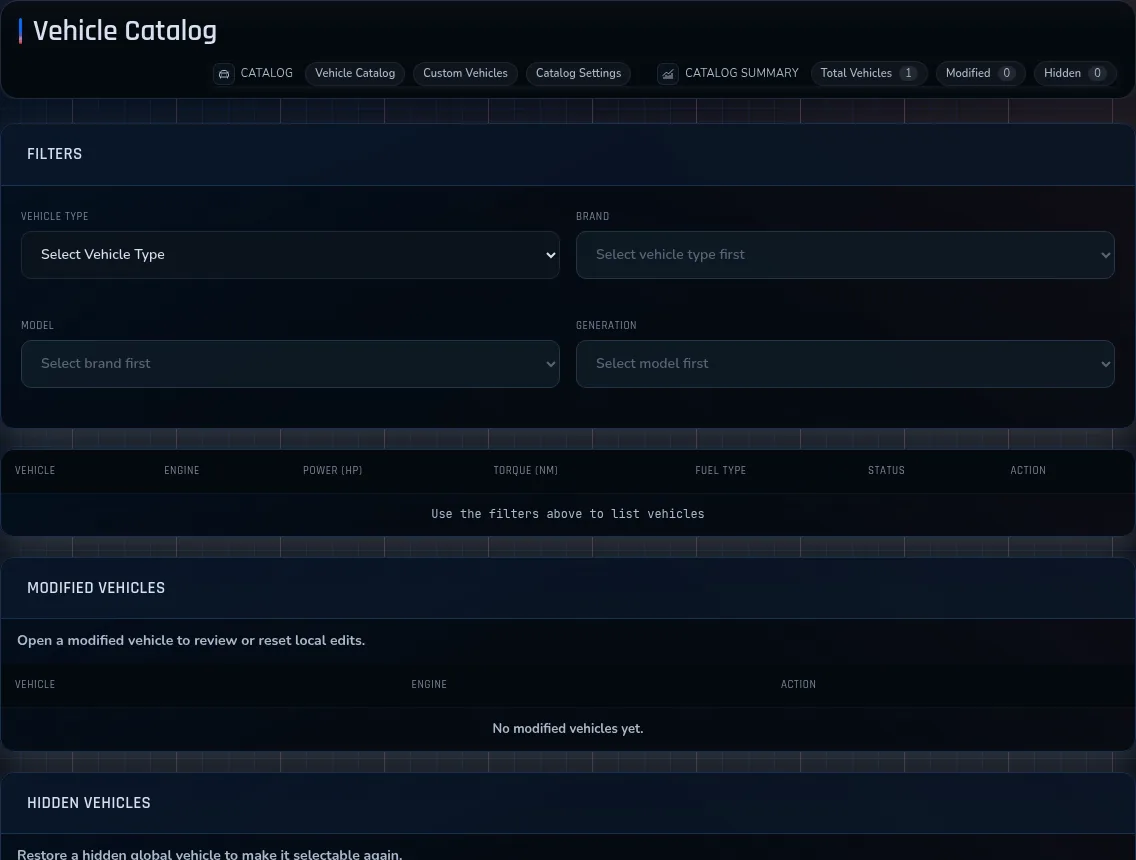This screenshot has width=1136, height=860.
Task: Click the car icon beside CATALOG
Action: pyautogui.click(x=224, y=74)
